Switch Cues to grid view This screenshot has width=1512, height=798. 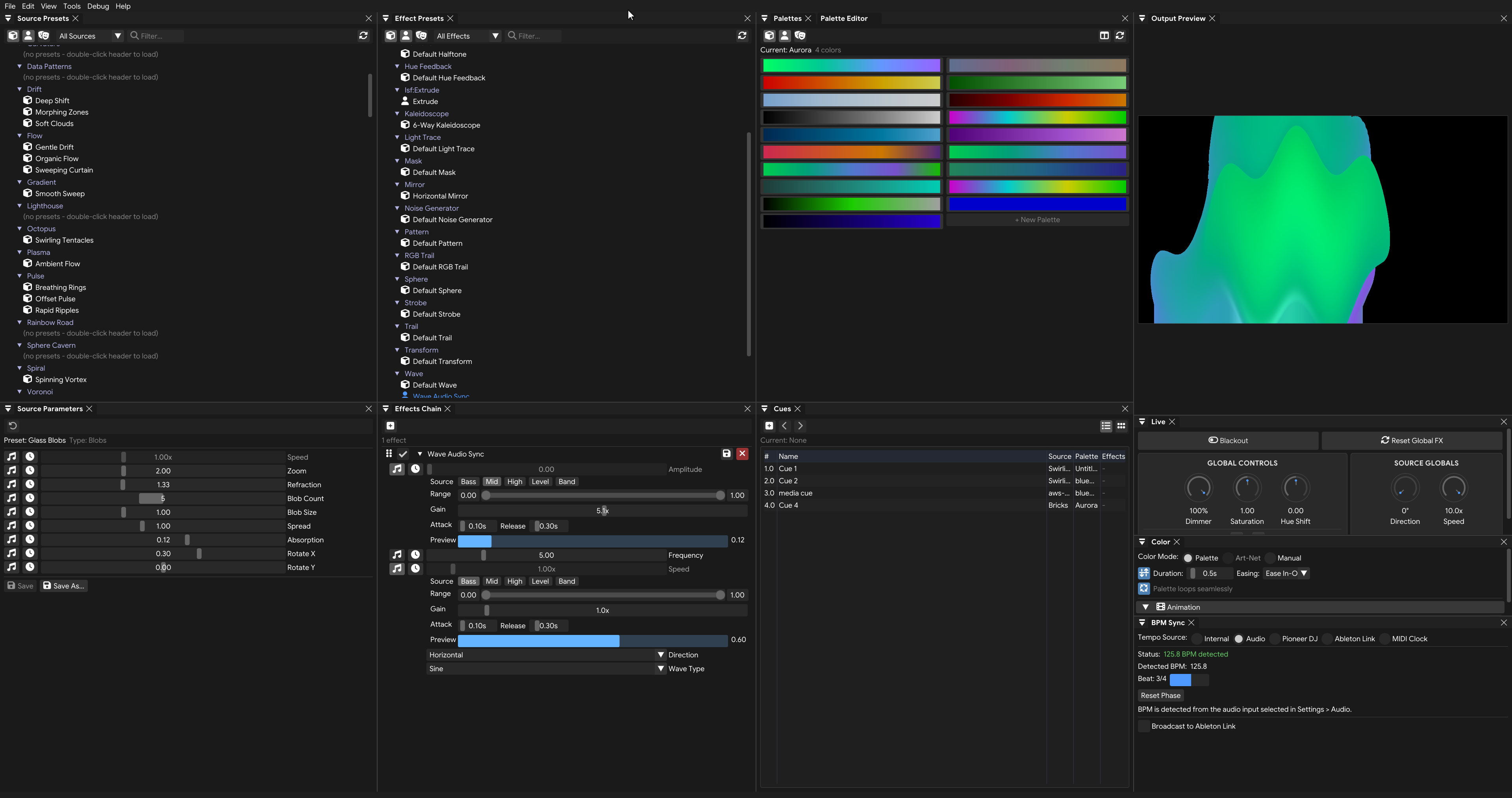(x=1121, y=426)
